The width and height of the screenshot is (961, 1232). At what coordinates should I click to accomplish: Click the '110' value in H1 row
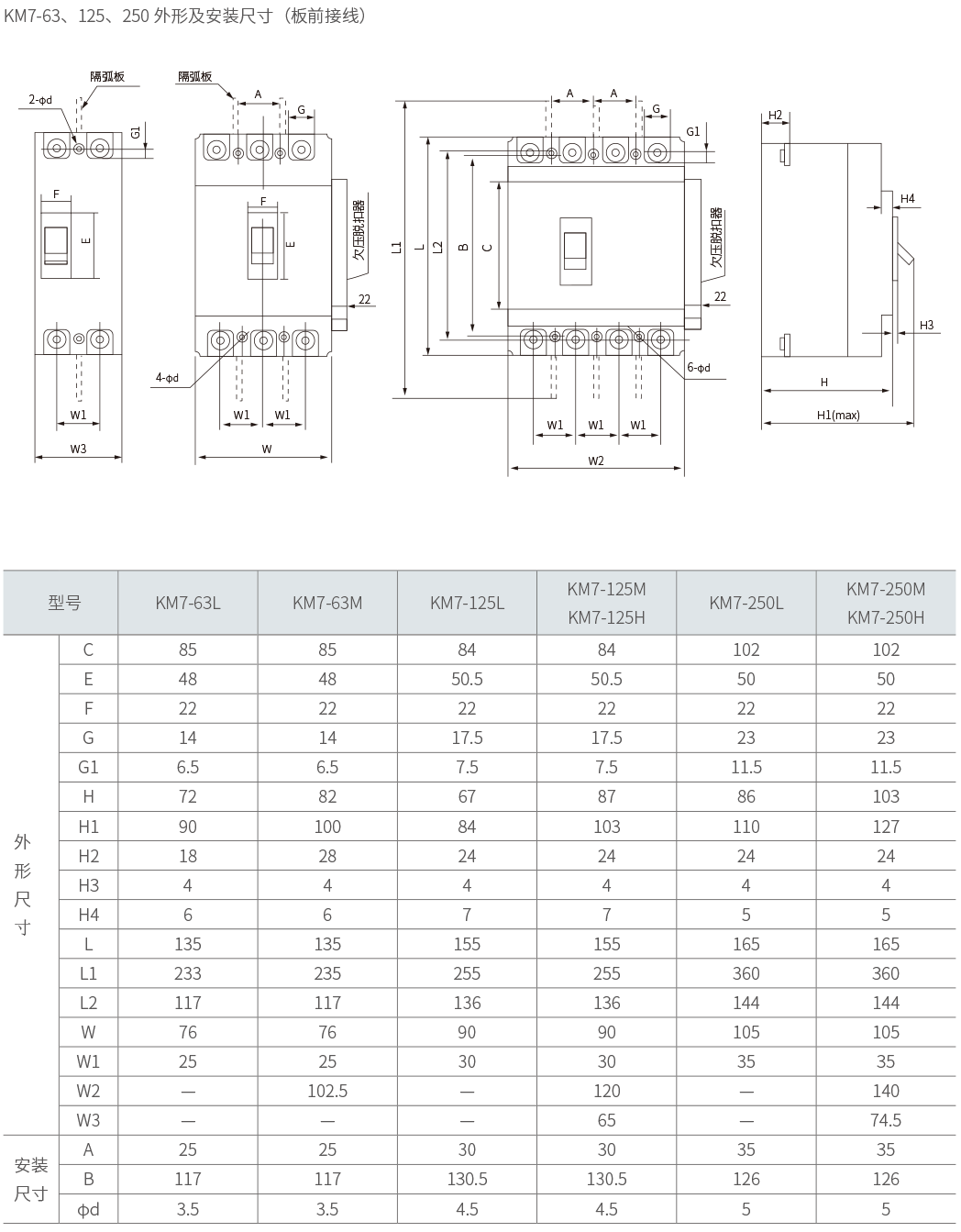point(746,827)
